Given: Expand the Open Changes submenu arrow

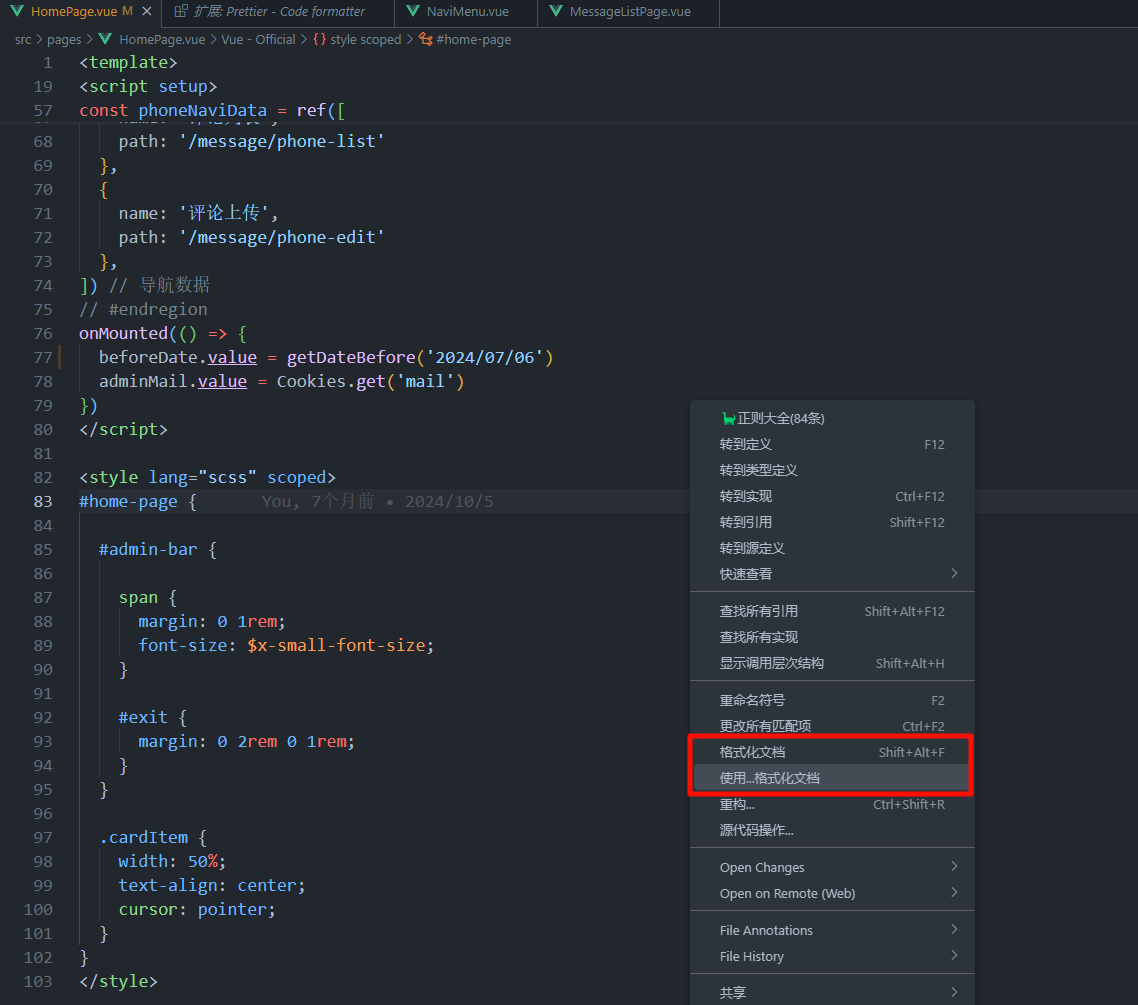Looking at the screenshot, I should 953,867.
